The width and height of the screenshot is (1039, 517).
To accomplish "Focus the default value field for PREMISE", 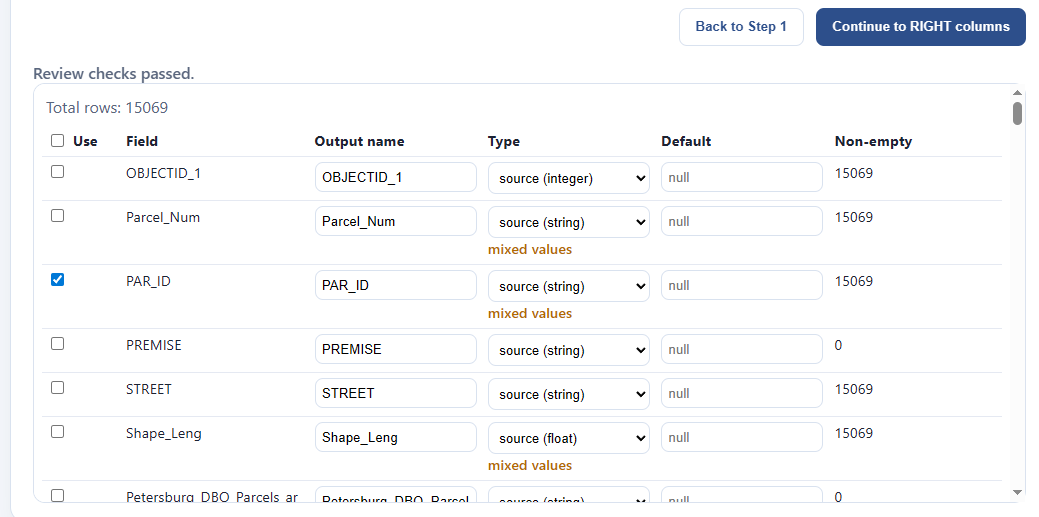I will pos(741,349).
